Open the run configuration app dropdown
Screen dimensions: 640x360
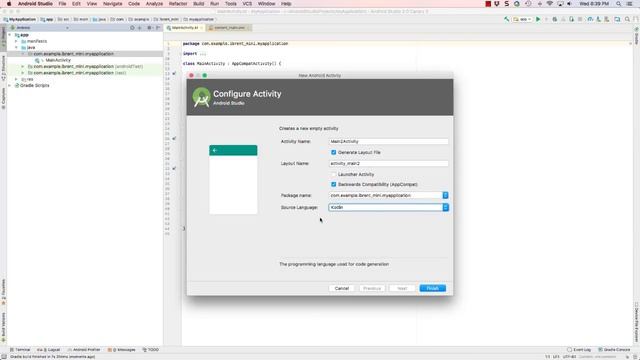click(522, 19)
